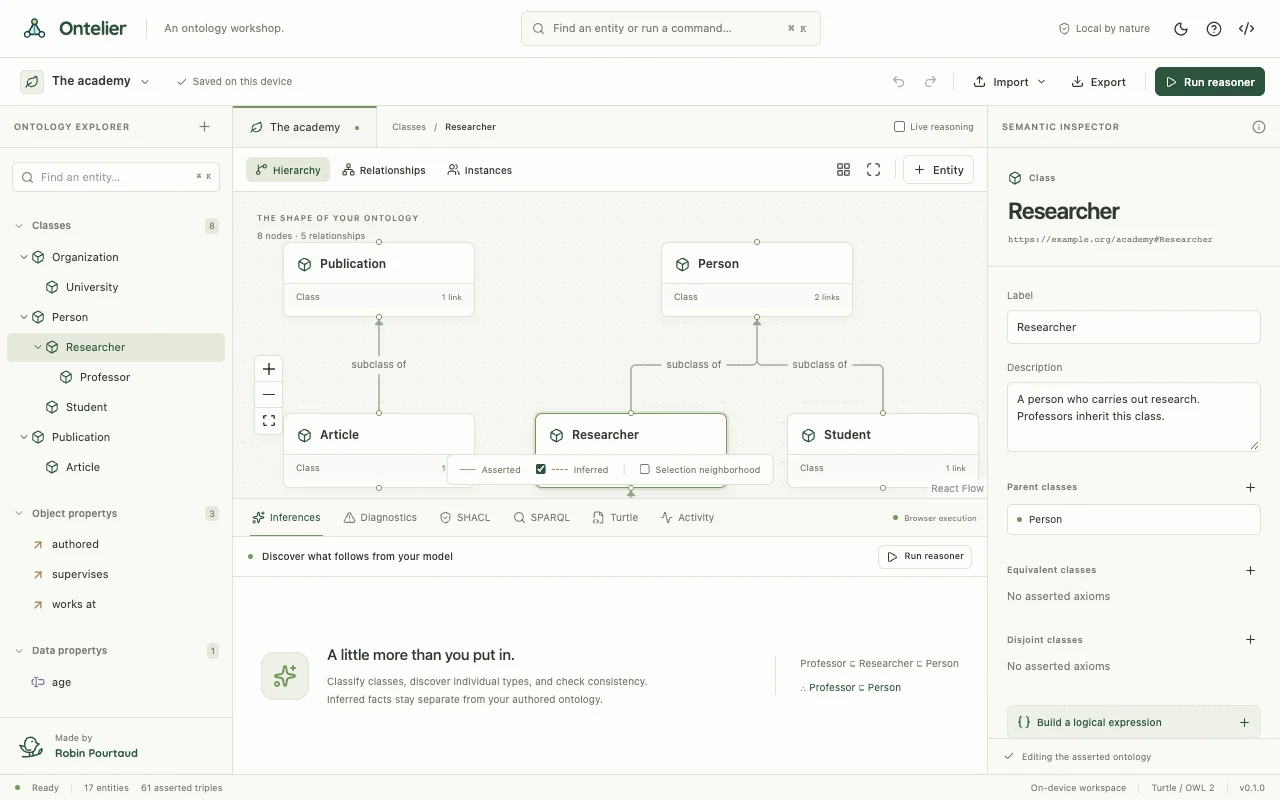
Task: Focus the Find an entity command search
Action: click(670, 29)
